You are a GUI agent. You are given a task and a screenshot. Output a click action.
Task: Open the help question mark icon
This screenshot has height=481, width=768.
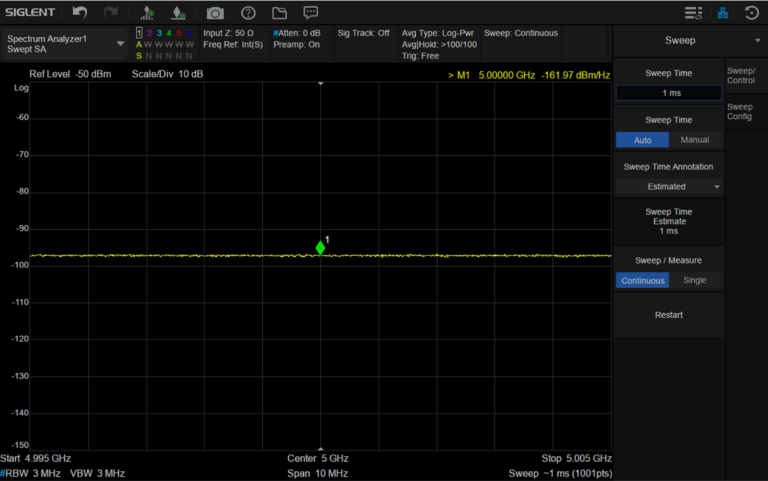(248, 13)
